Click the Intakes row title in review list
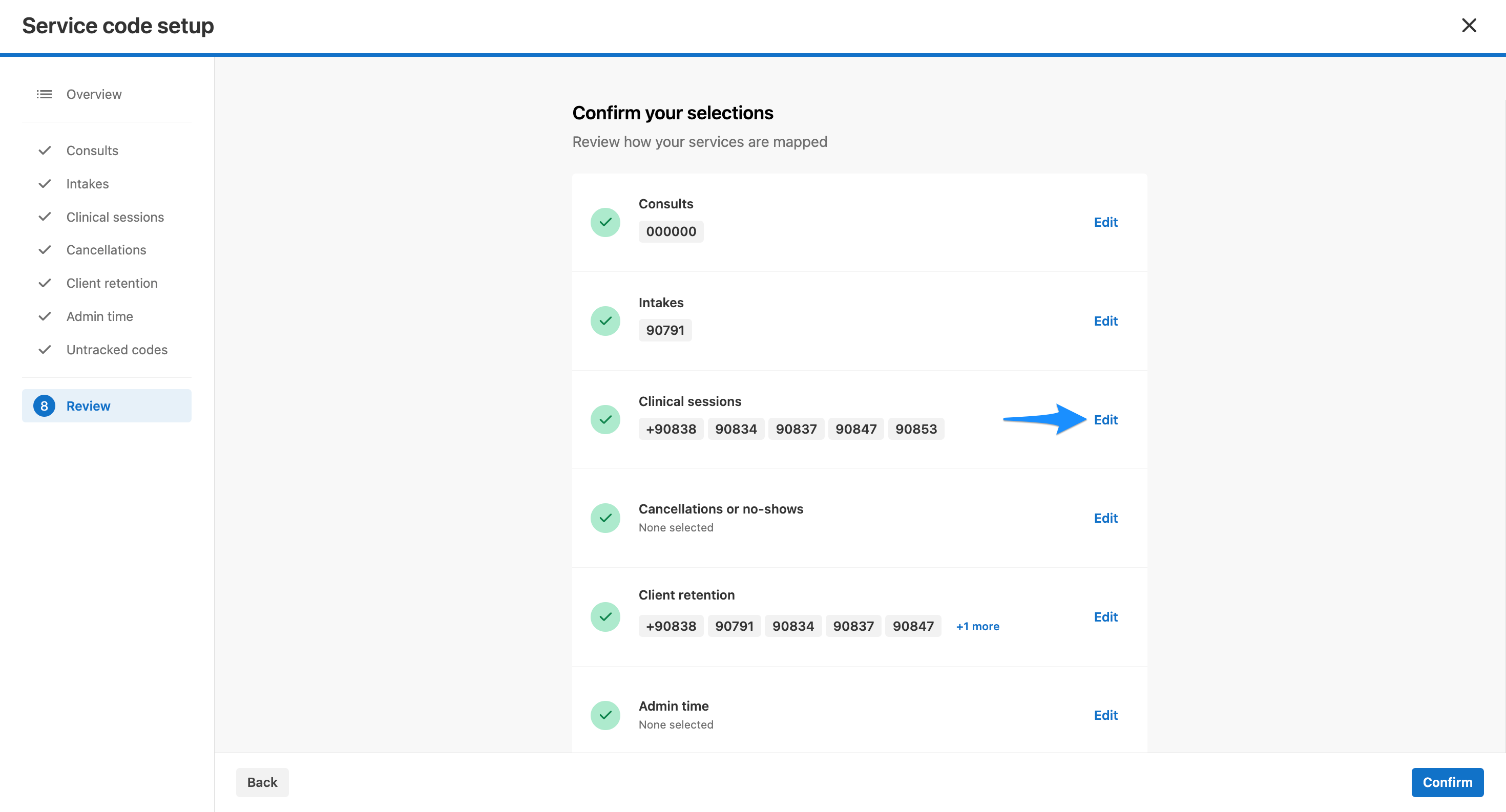 [661, 303]
